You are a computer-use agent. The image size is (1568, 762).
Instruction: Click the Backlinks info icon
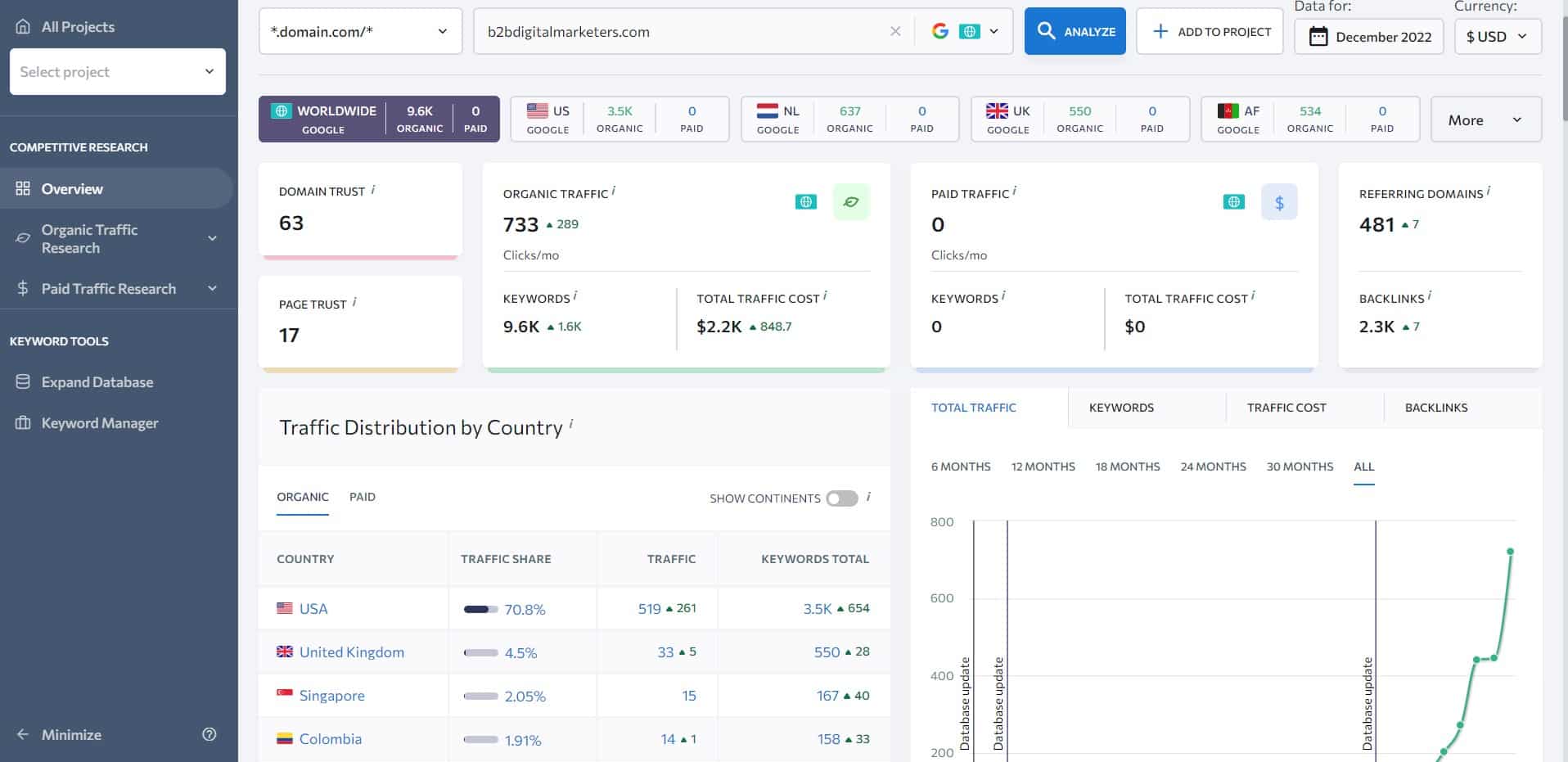tap(1430, 295)
